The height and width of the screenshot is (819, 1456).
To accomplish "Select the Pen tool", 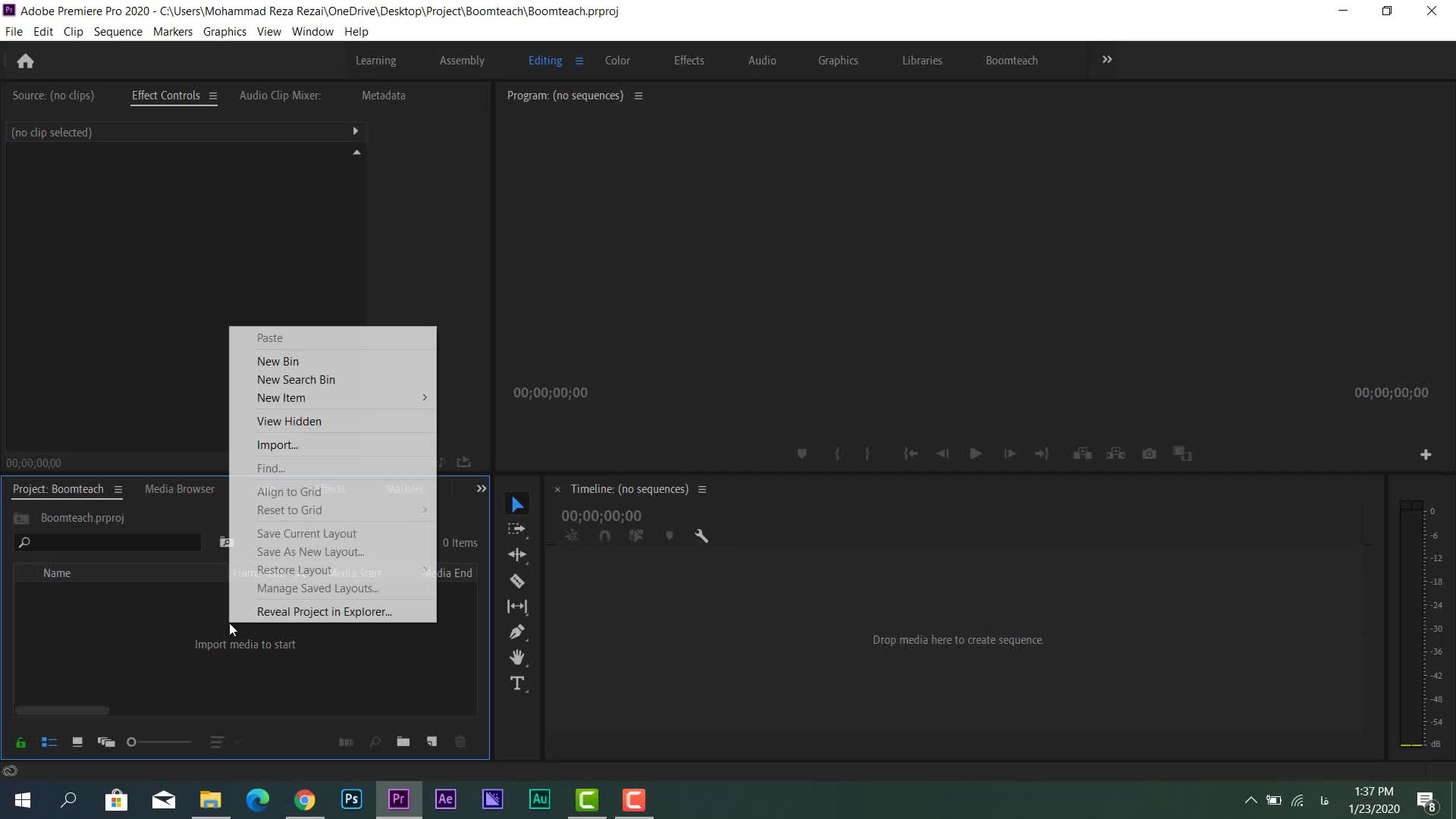I will coord(517,632).
